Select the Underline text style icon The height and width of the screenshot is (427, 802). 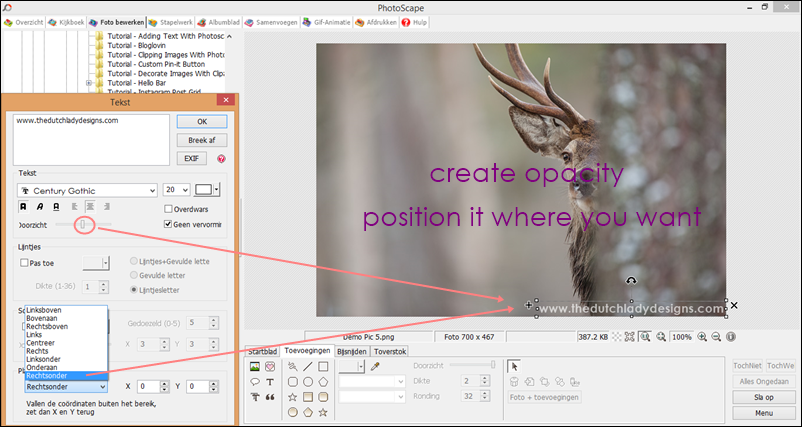56,207
